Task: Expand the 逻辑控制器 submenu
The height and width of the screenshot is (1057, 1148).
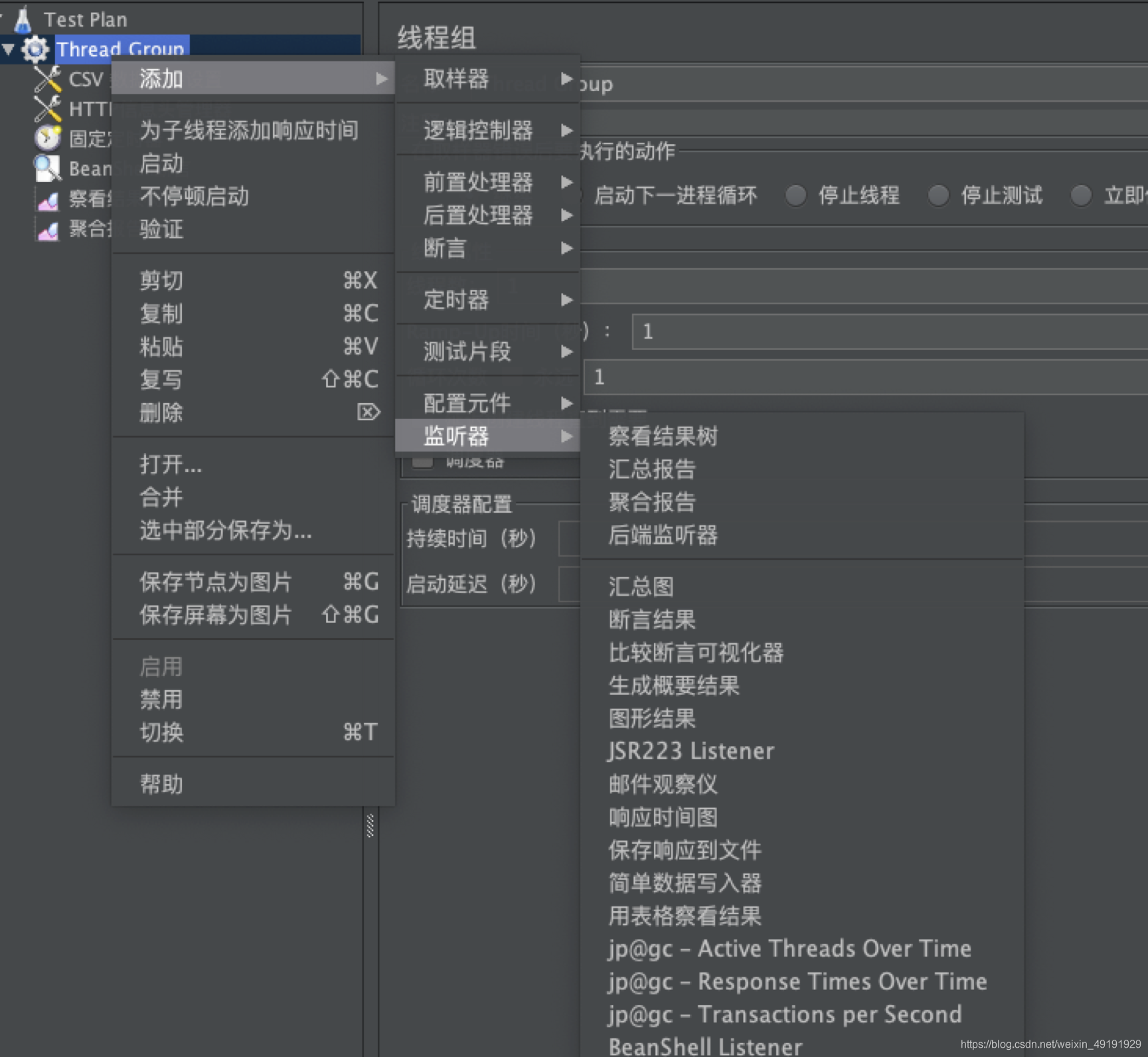Action: 488,130
